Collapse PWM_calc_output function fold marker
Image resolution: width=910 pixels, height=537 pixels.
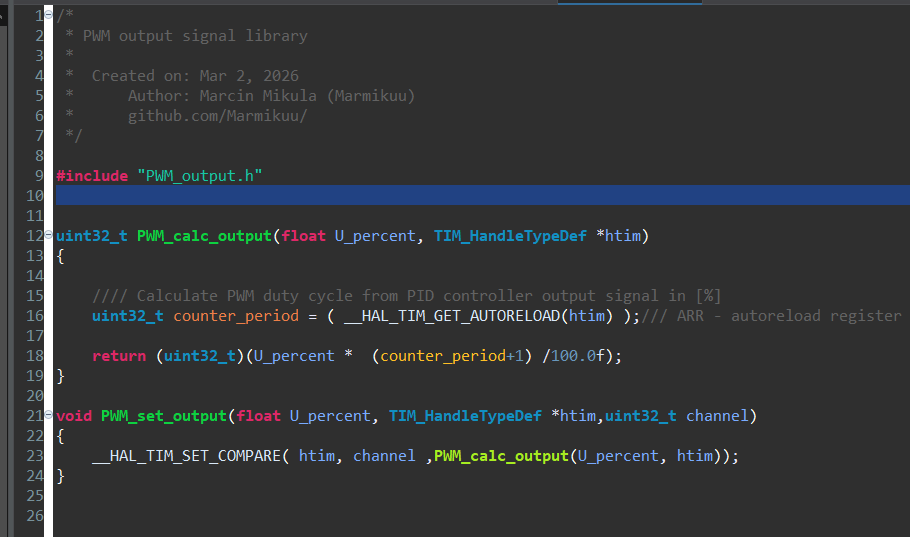pos(48,235)
